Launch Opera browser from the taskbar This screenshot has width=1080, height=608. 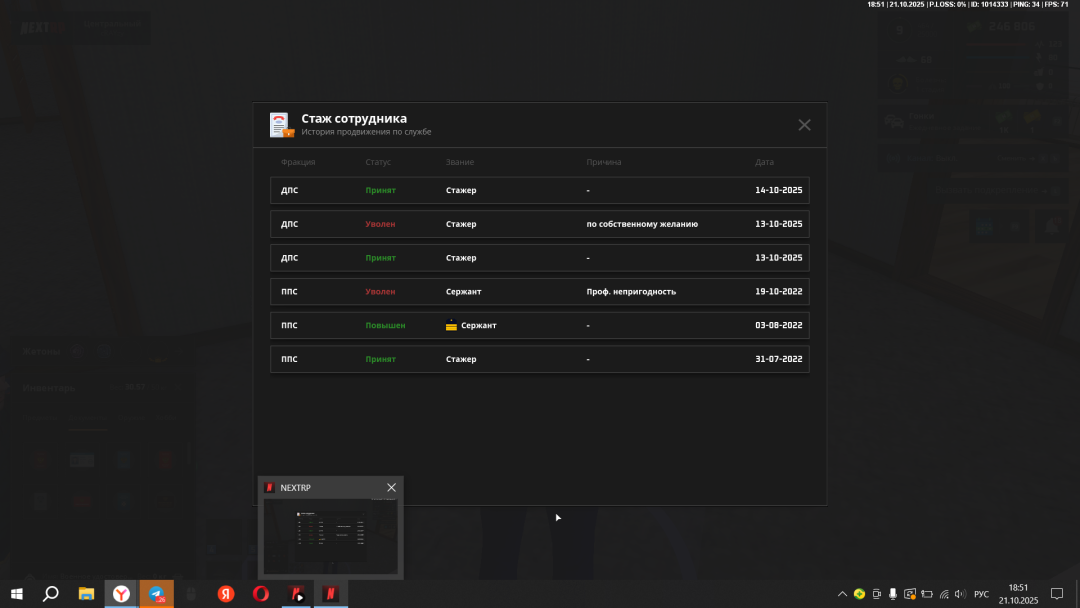261,594
